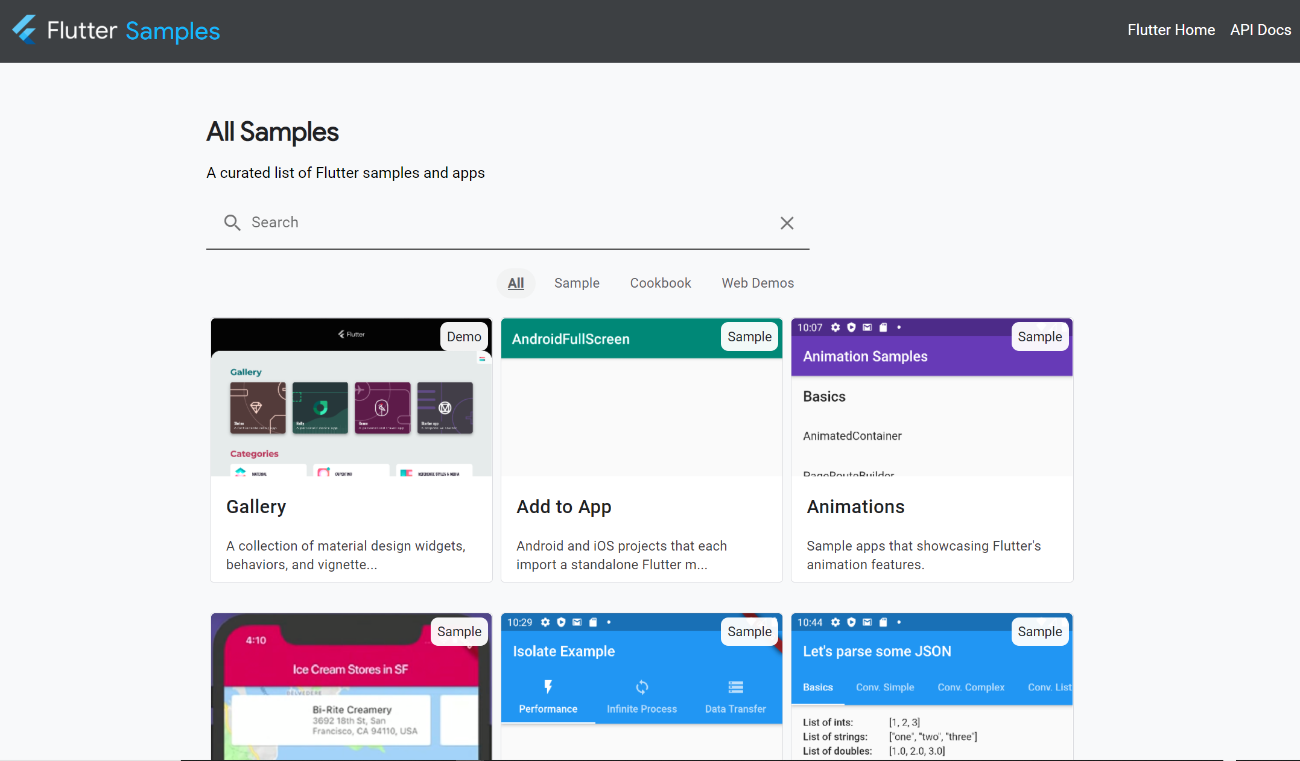
Task: Click the Infinite Process loop icon
Action: (x=642, y=687)
